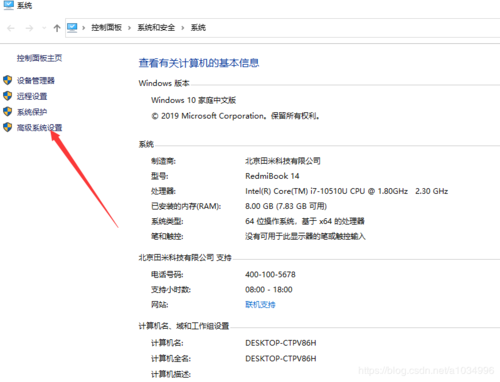Open 设备管理器
The image size is (500, 382).
[36, 81]
